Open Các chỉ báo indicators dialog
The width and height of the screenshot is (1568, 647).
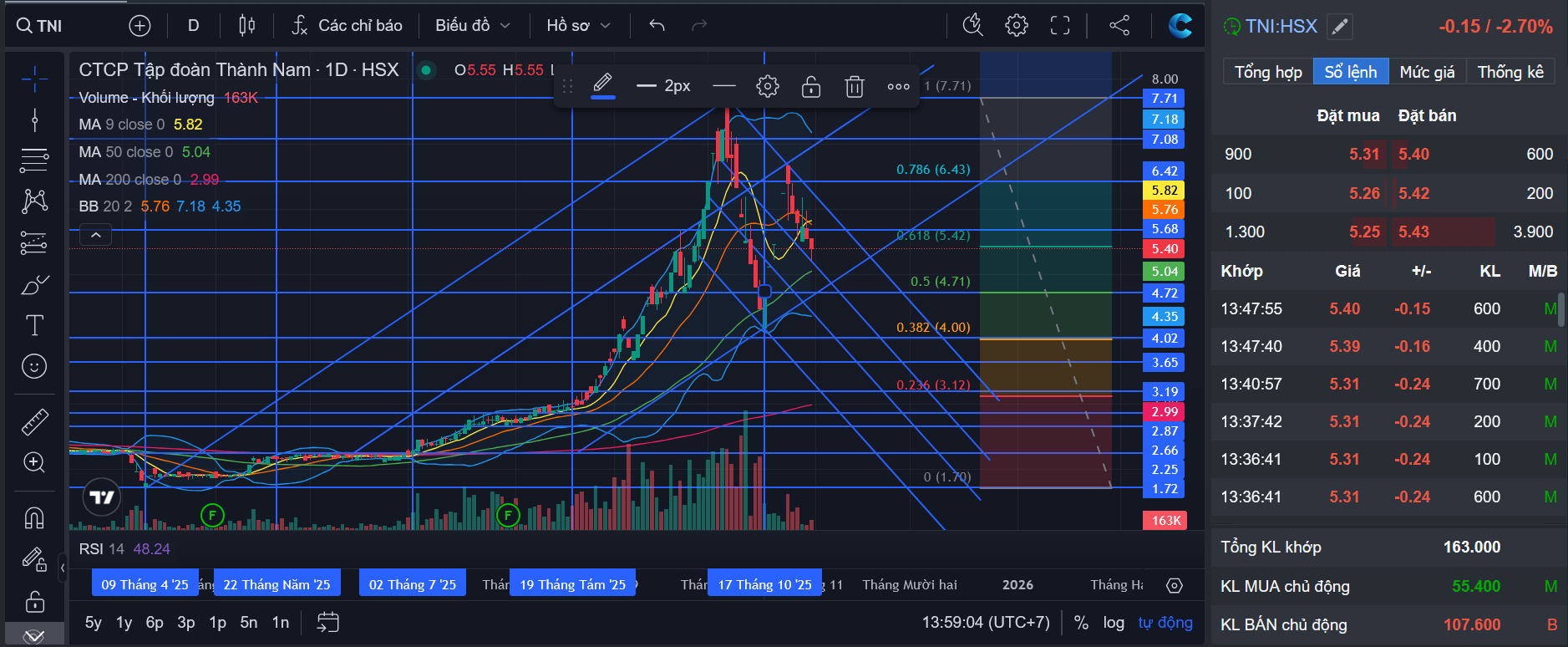click(x=347, y=26)
